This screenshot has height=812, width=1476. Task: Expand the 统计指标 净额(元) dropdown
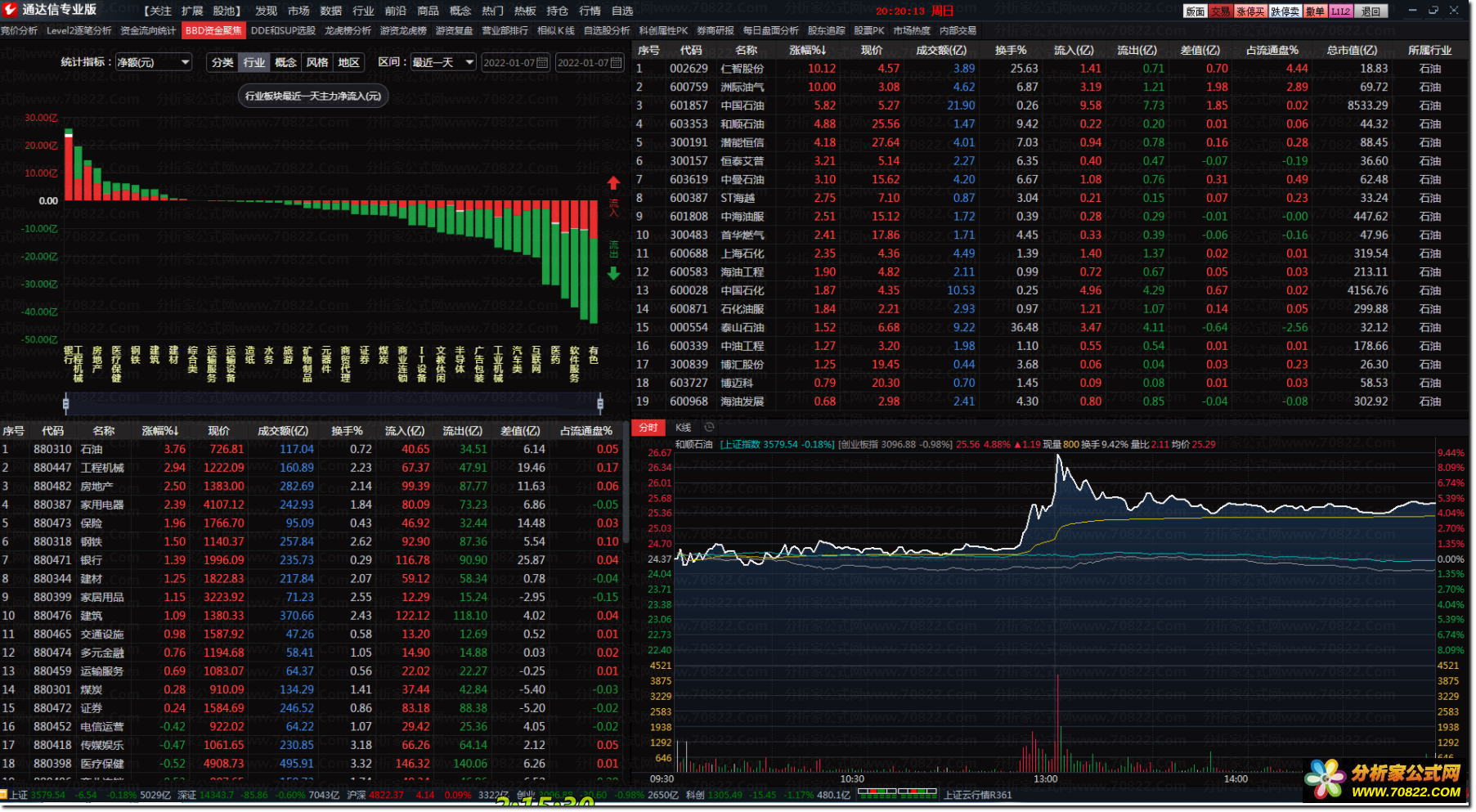tap(153, 62)
